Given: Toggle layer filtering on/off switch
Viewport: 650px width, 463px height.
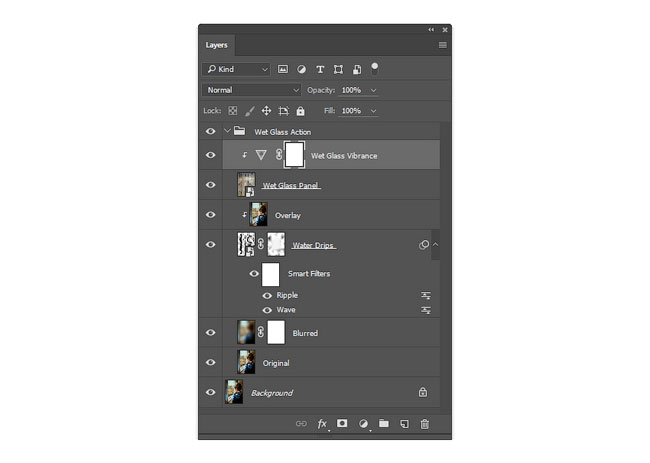Looking at the screenshot, I should coord(374,69).
